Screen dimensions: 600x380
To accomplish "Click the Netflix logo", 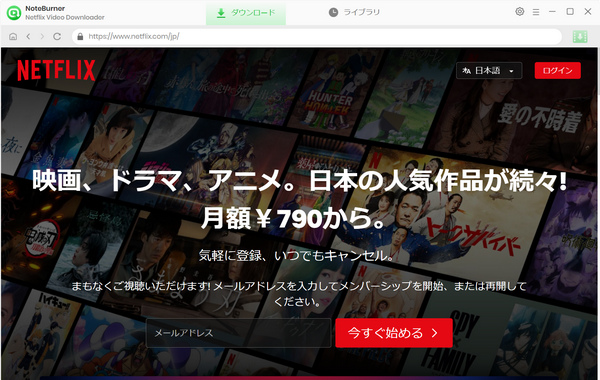I will point(56,70).
